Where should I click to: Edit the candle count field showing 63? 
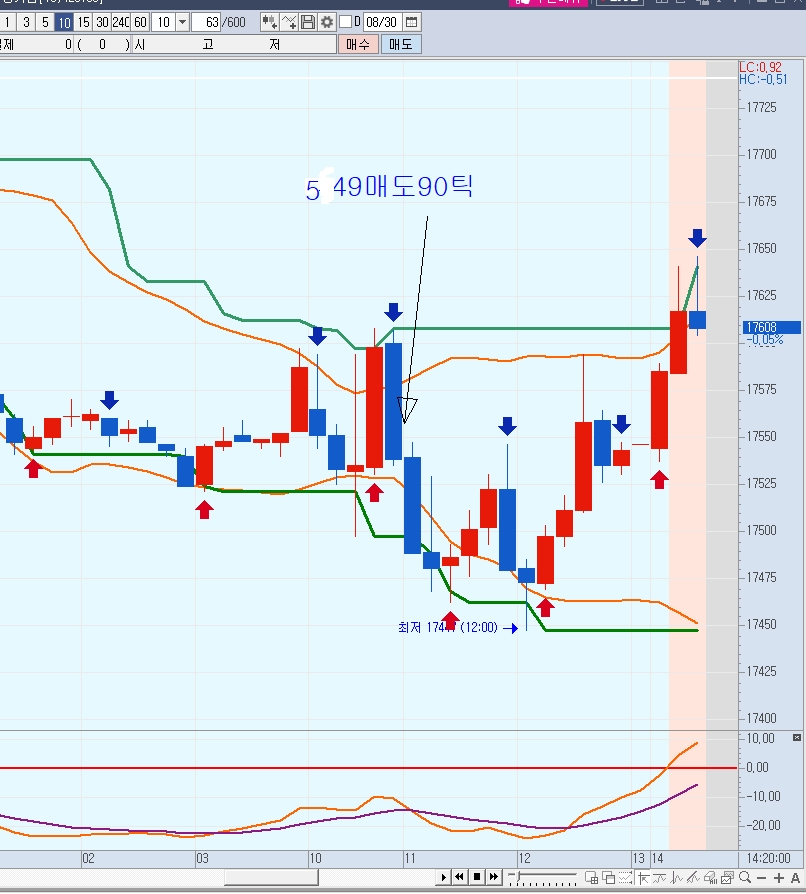click(x=206, y=22)
